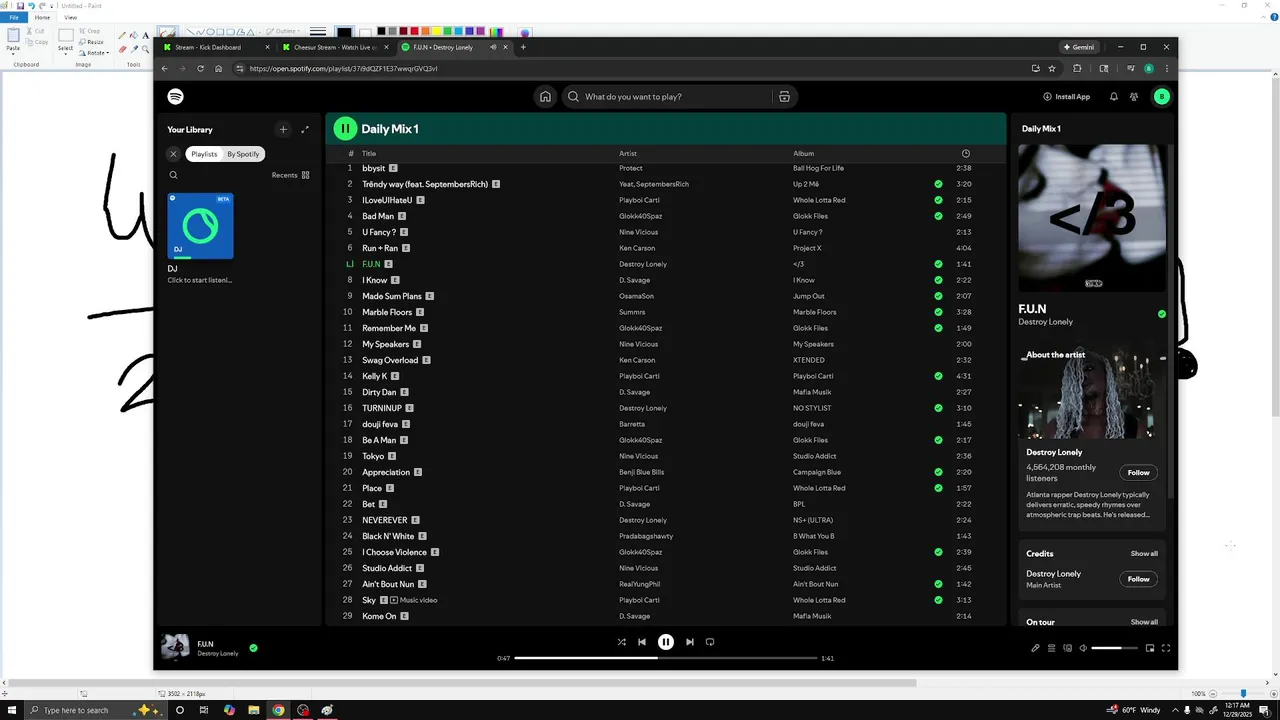The width and height of the screenshot is (1280, 720).
Task: Click the Install App button
Action: 1066,97
